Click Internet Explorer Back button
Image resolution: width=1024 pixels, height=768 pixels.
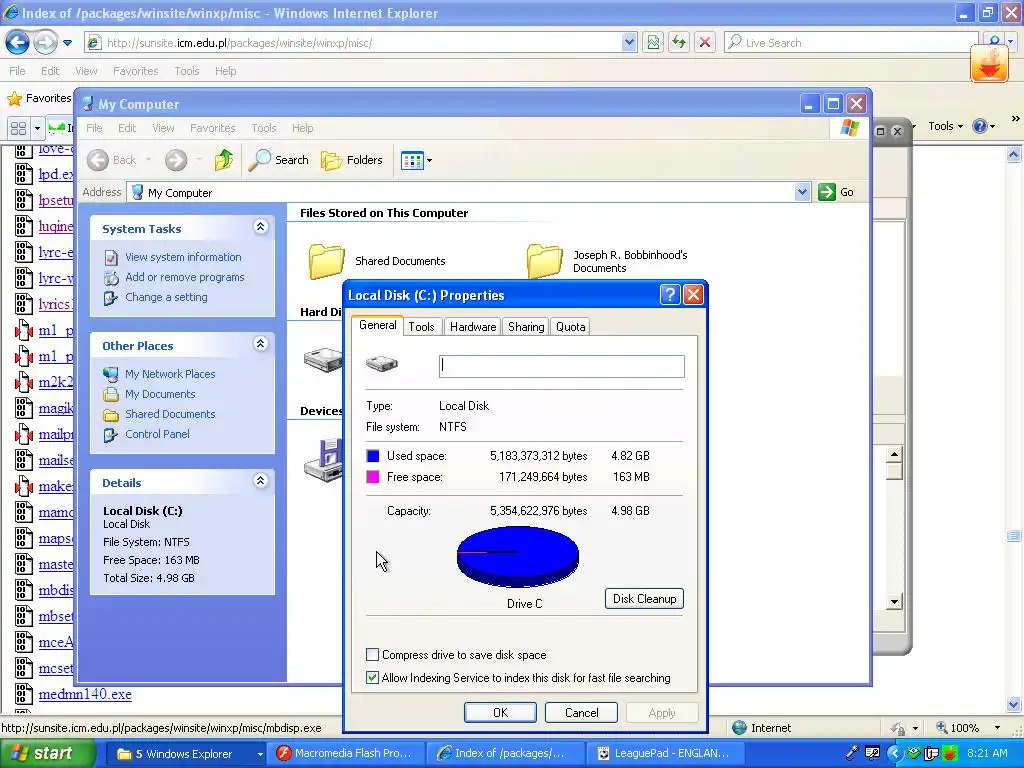coord(18,43)
